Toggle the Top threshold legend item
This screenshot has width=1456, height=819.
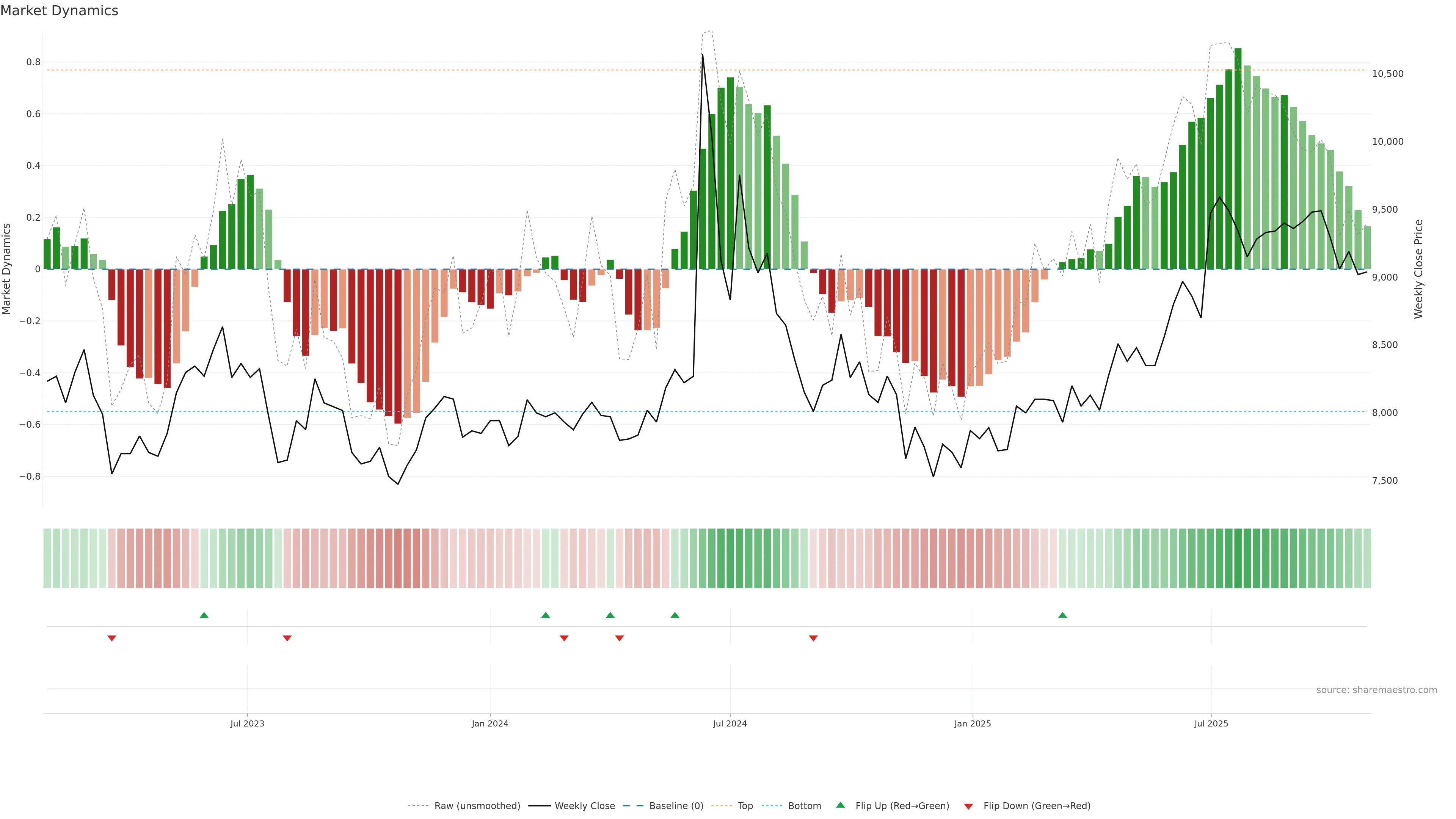point(745,806)
